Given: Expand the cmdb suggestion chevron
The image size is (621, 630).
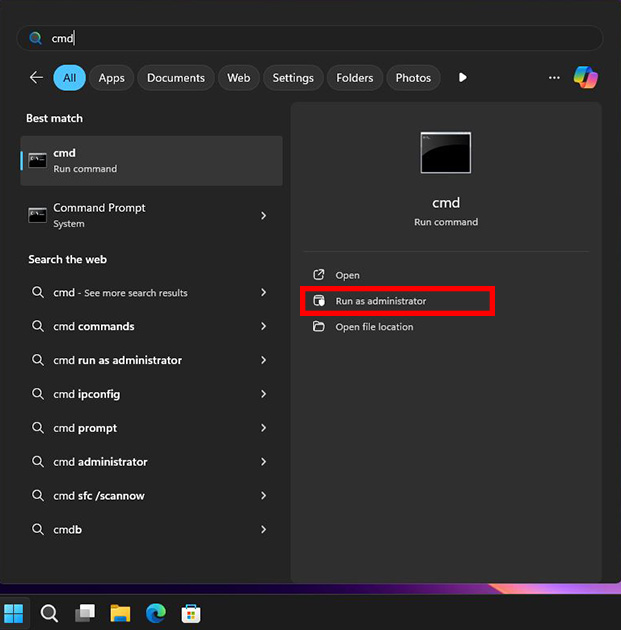Looking at the screenshot, I should (264, 530).
